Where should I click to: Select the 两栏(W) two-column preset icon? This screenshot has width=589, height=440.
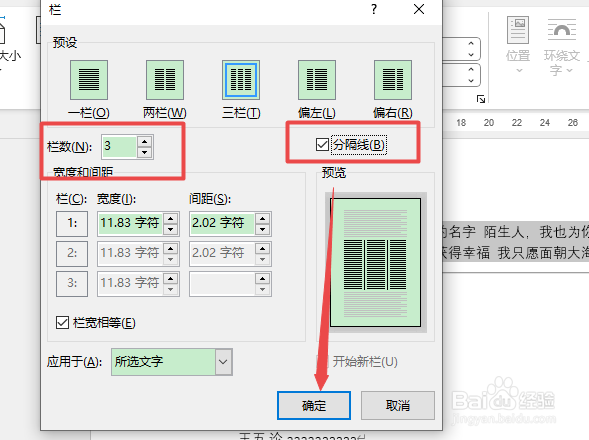point(165,80)
